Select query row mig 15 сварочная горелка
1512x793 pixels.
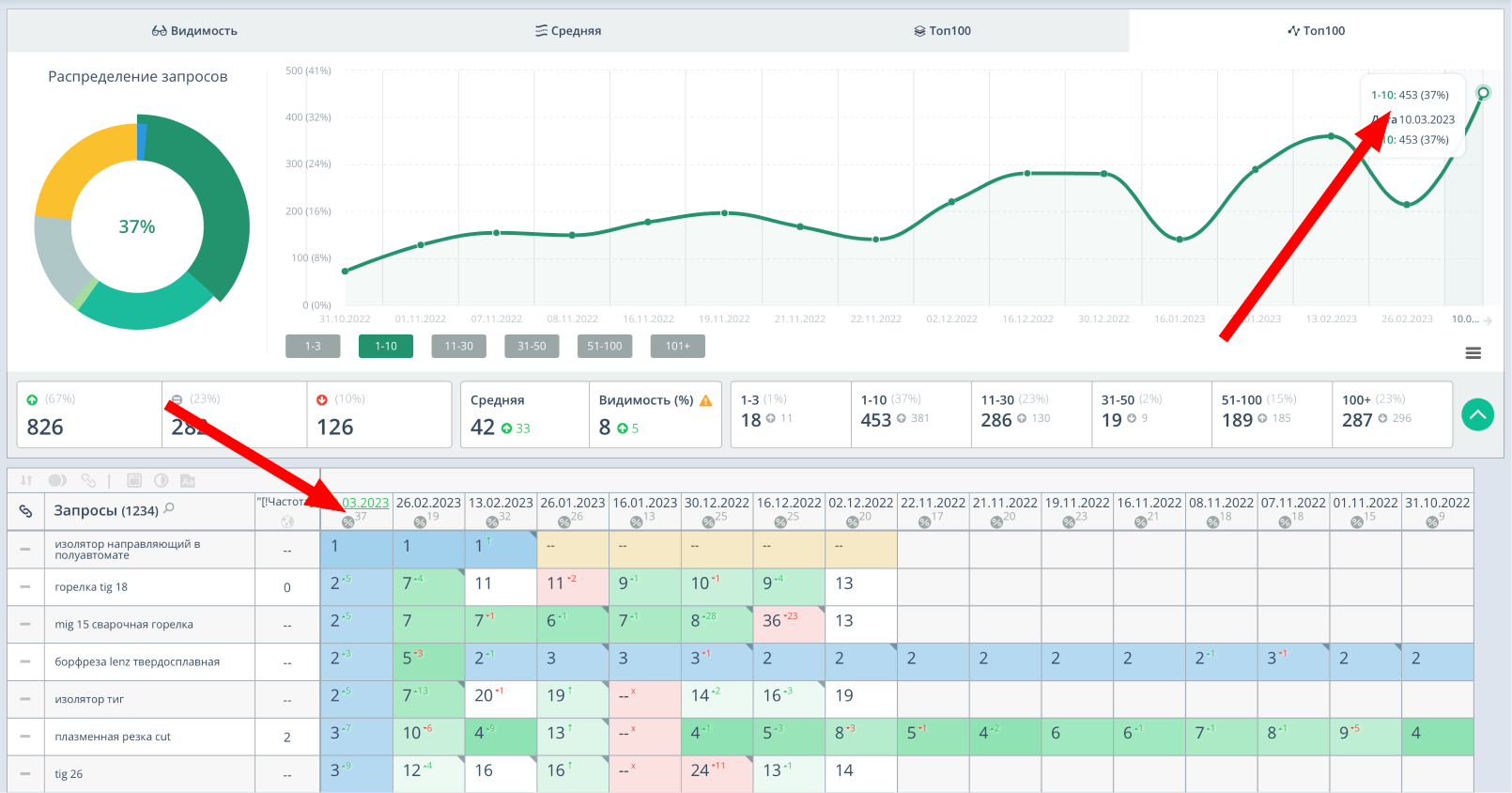click(x=124, y=625)
